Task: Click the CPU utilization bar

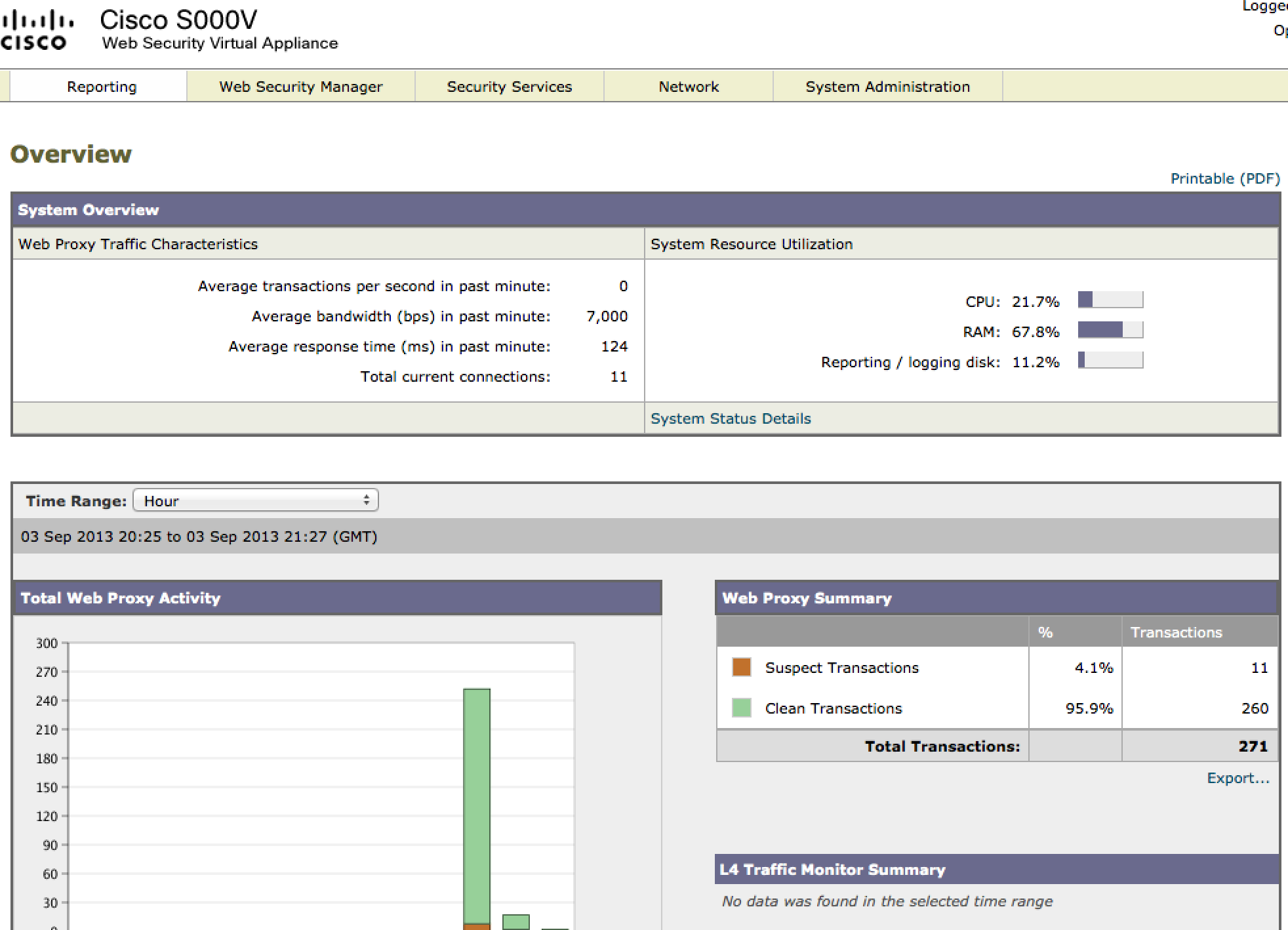Action: [x=1110, y=299]
